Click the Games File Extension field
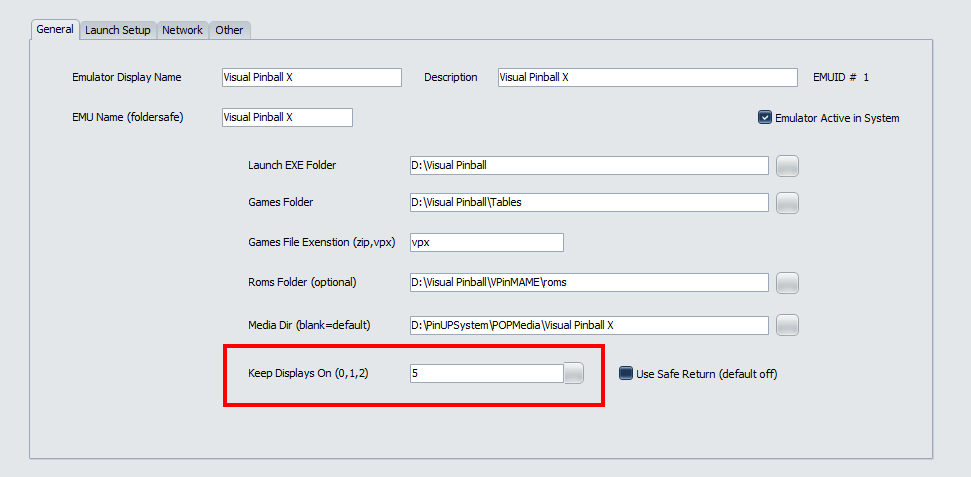Screen dimensions: 971x477 click(486, 242)
